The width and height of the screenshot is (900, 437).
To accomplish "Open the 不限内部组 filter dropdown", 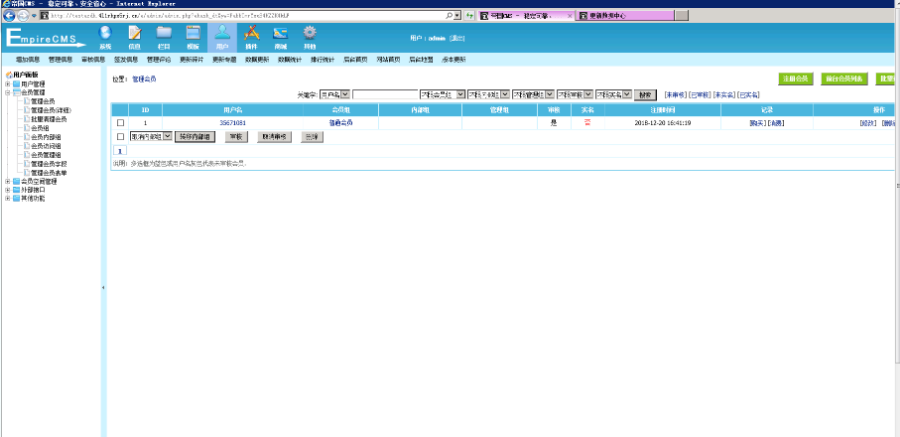I will tap(488, 94).
